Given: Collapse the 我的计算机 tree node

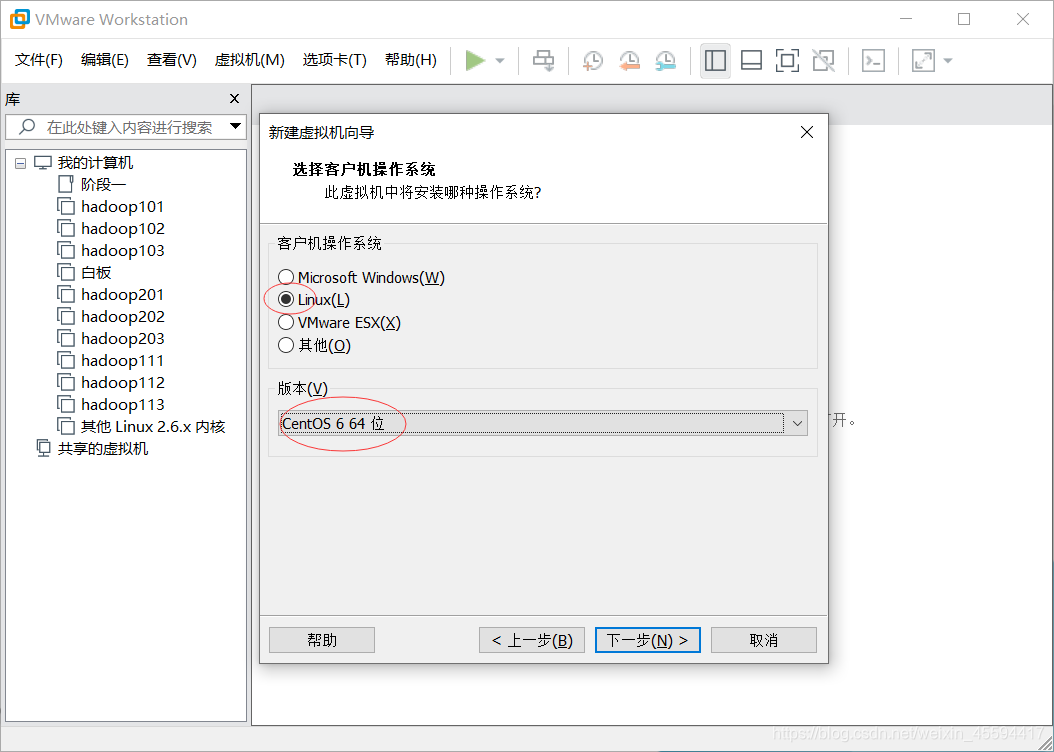Looking at the screenshot, I should tap(20, 163).
